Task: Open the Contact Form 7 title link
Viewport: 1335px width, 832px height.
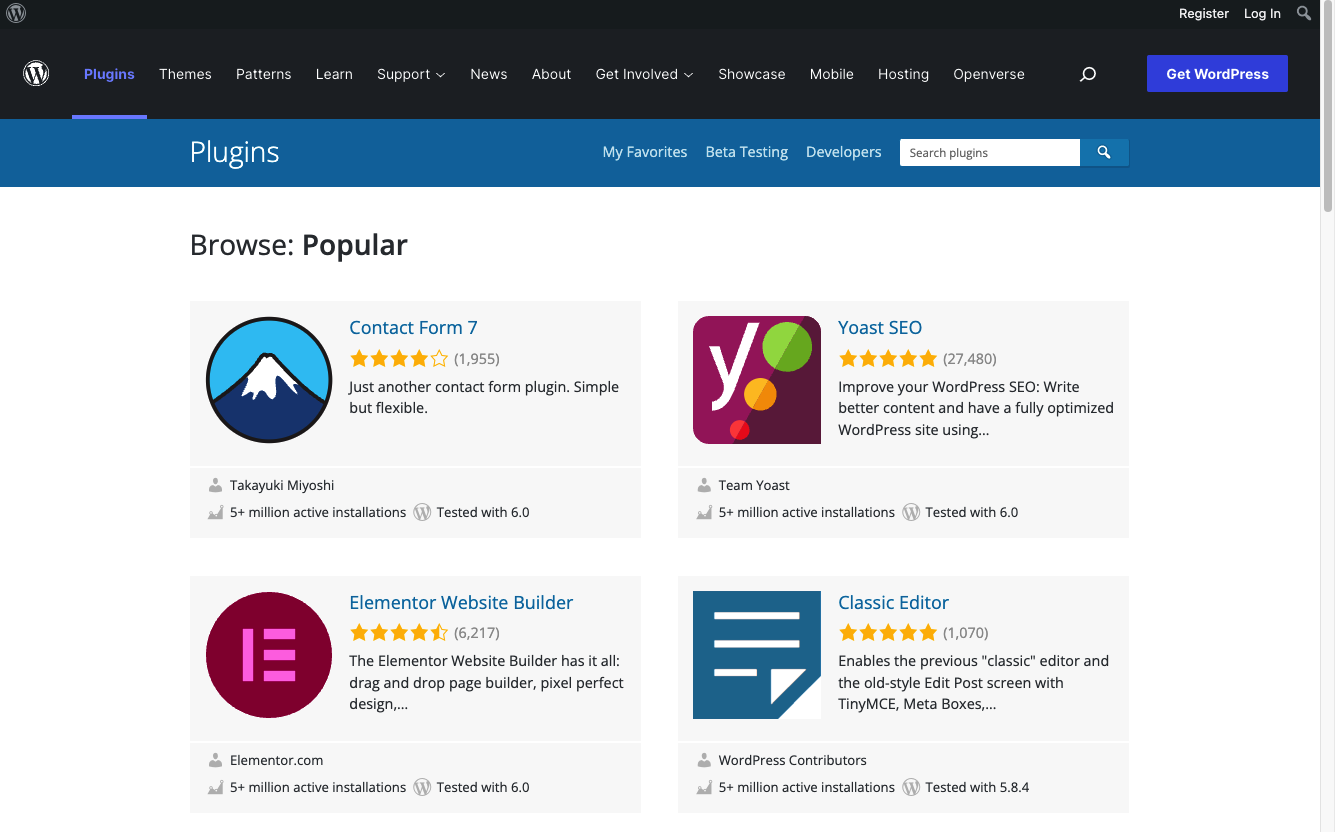Action: (413, 327)
